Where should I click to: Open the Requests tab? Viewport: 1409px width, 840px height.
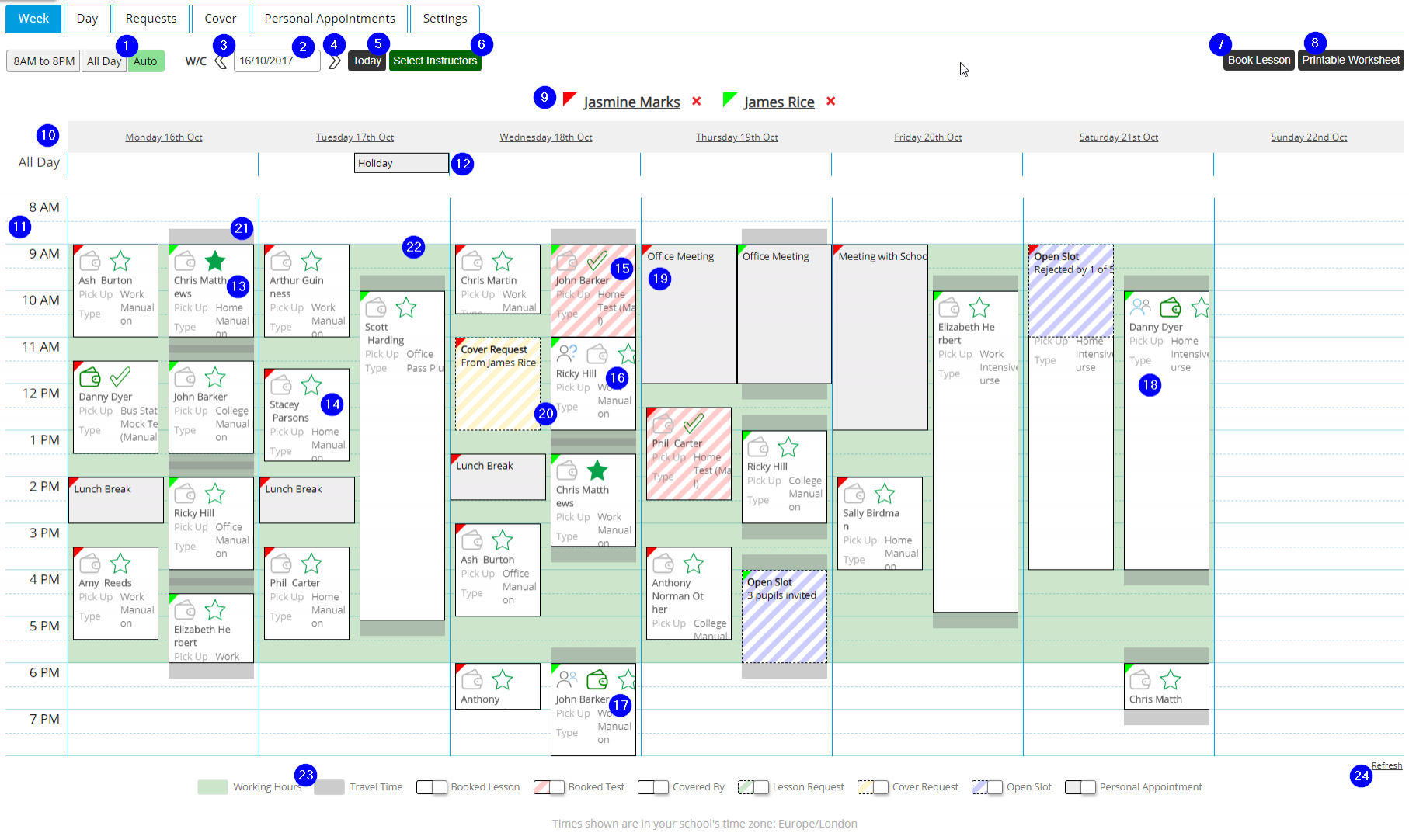[151, 19]
